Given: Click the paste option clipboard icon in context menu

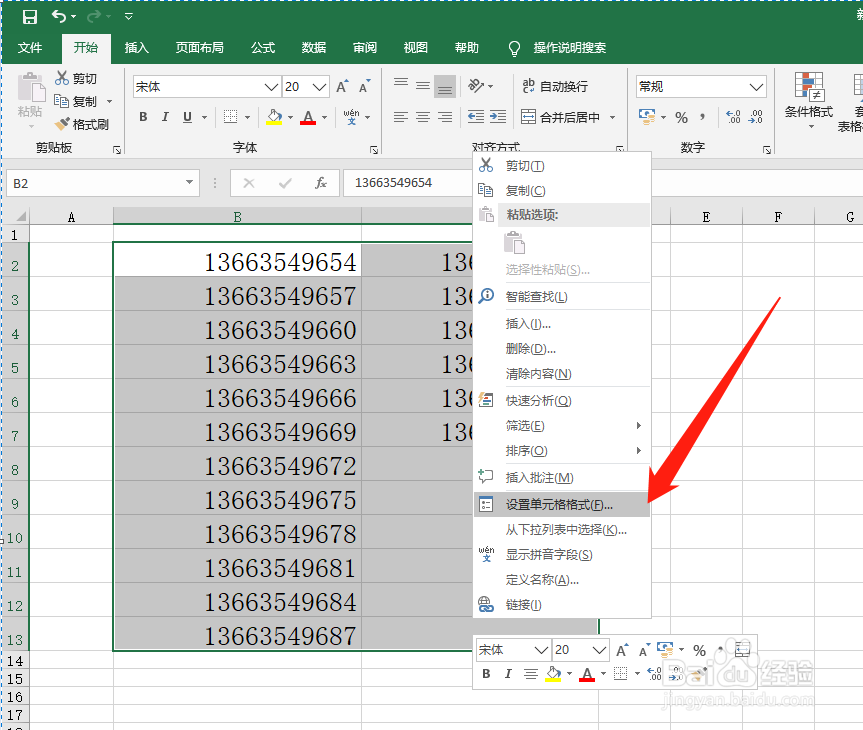Looking at the screenshot, I should point(515,243).
